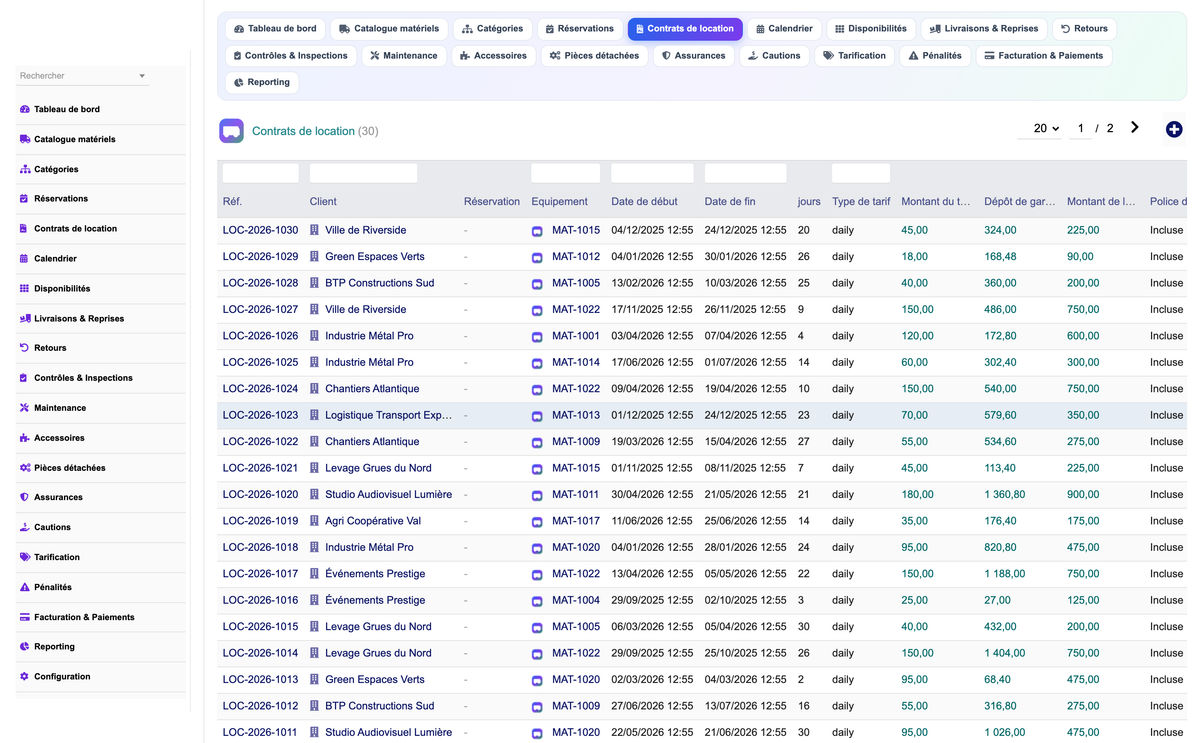Open equipment MAT-1005 in LOC-2026-1028 row
The image size is (1200, 743).
click(x=576, y=283)
